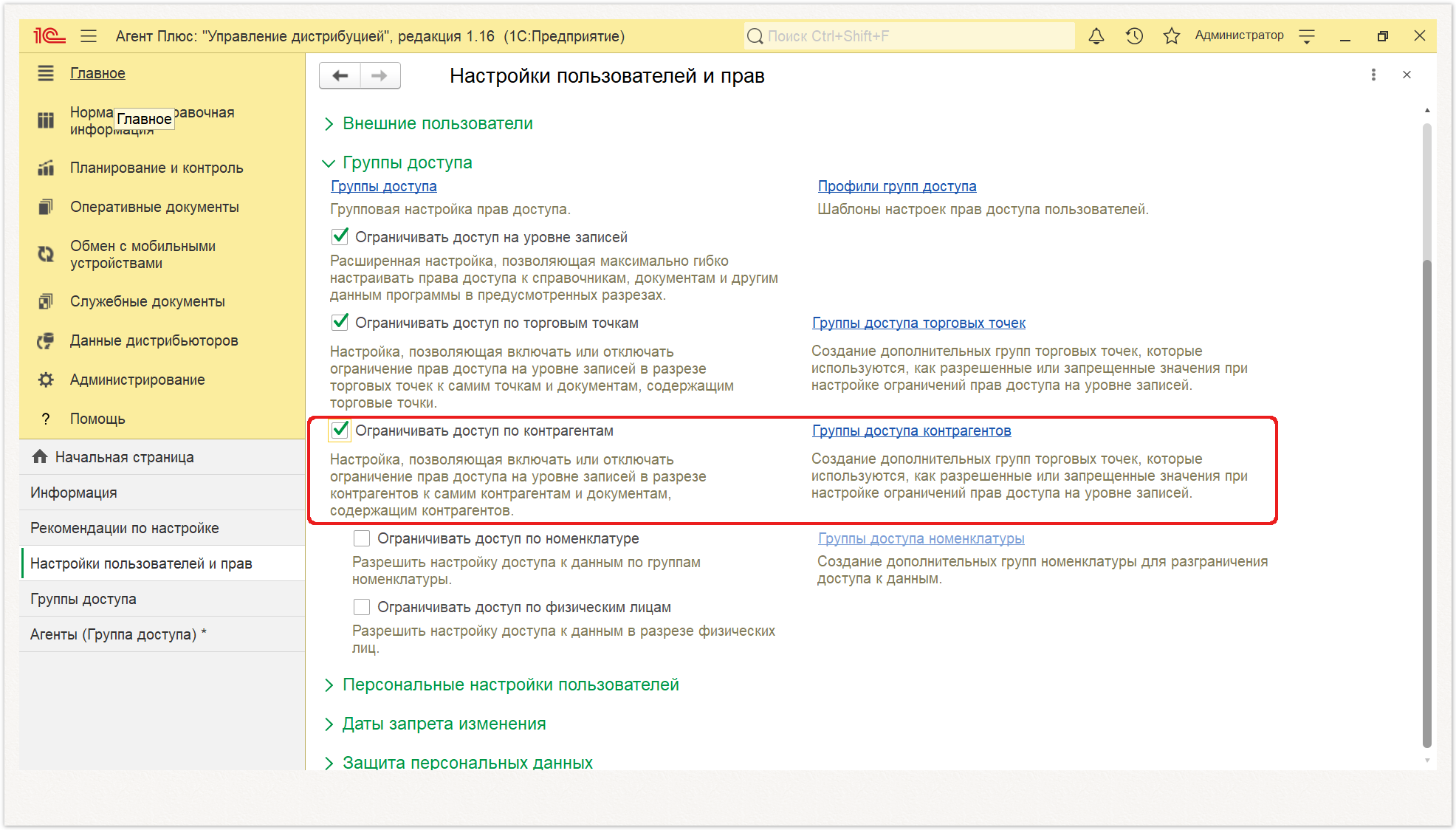This screenshot has width=1456, height=830.
Task: Click the Помощь question mark icon
Action: [46, 419]
